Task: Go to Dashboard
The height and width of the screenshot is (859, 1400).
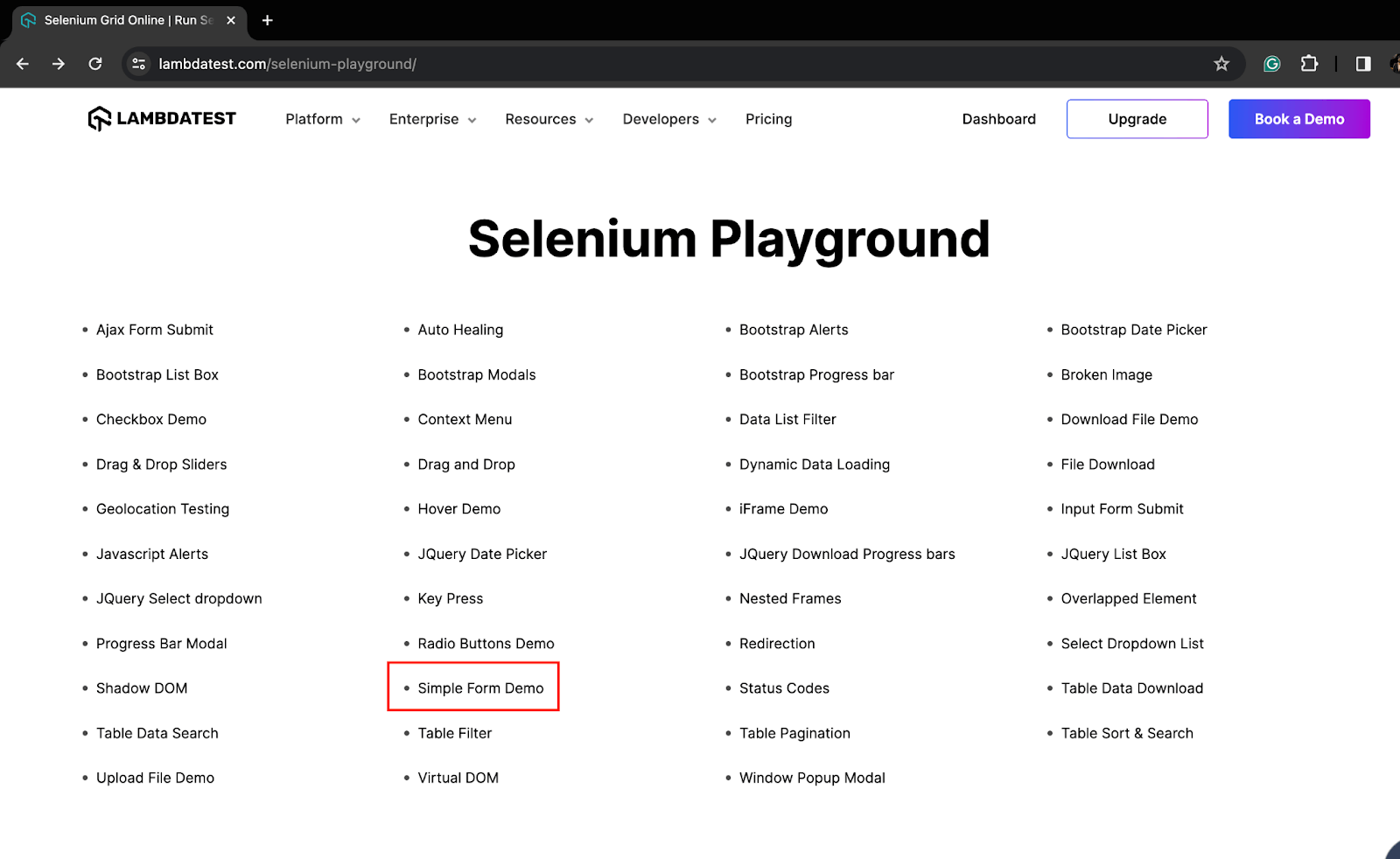Action: tap(998, 119)
